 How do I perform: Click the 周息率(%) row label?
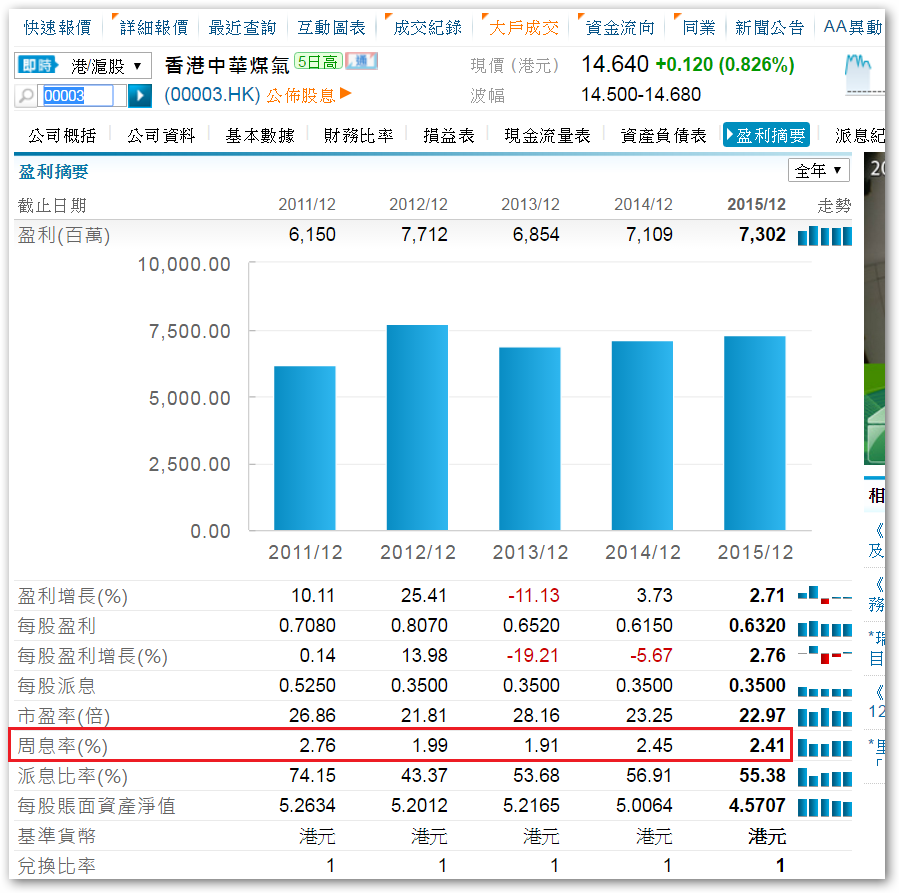click(x=62, y=746)
